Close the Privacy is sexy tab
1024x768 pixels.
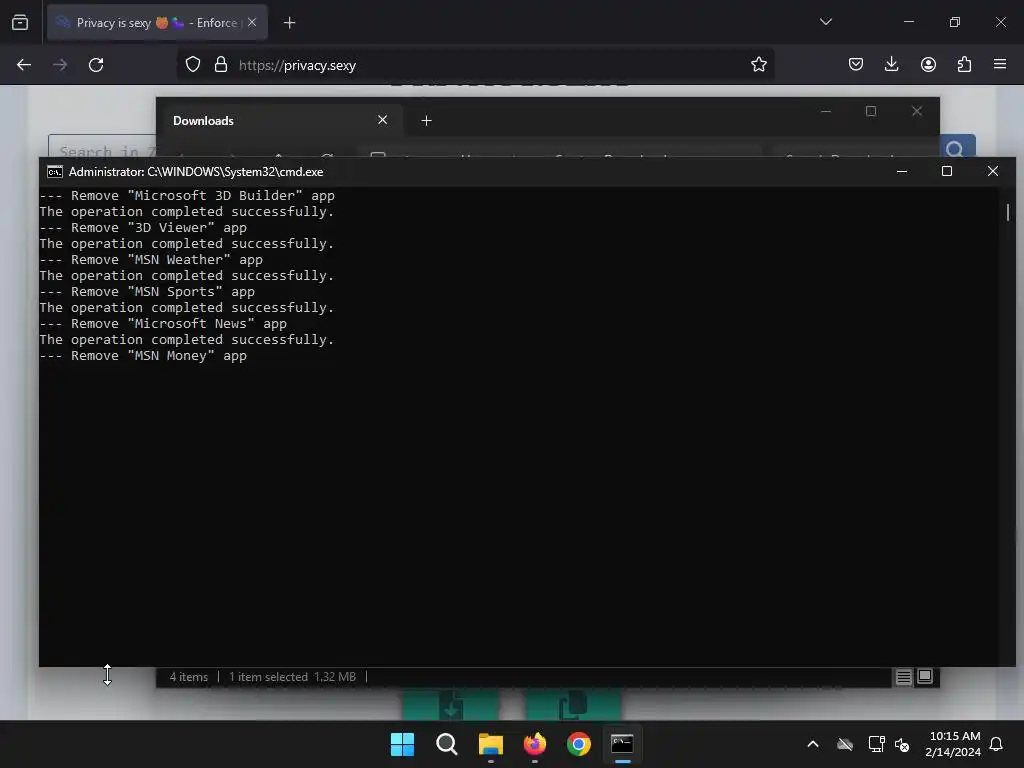[x=252, y=22]
